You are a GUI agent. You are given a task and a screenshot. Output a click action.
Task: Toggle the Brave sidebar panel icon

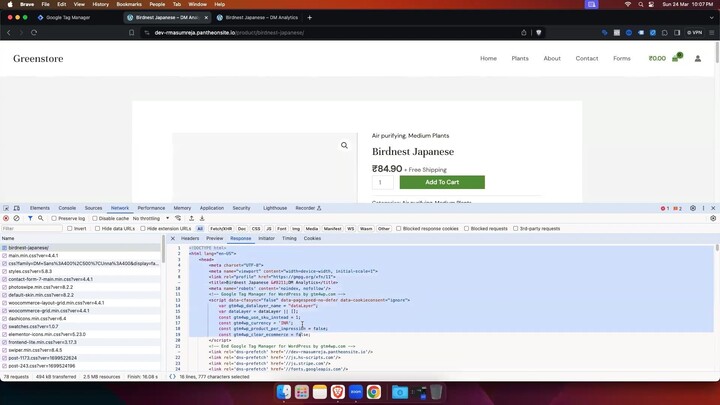677,33
